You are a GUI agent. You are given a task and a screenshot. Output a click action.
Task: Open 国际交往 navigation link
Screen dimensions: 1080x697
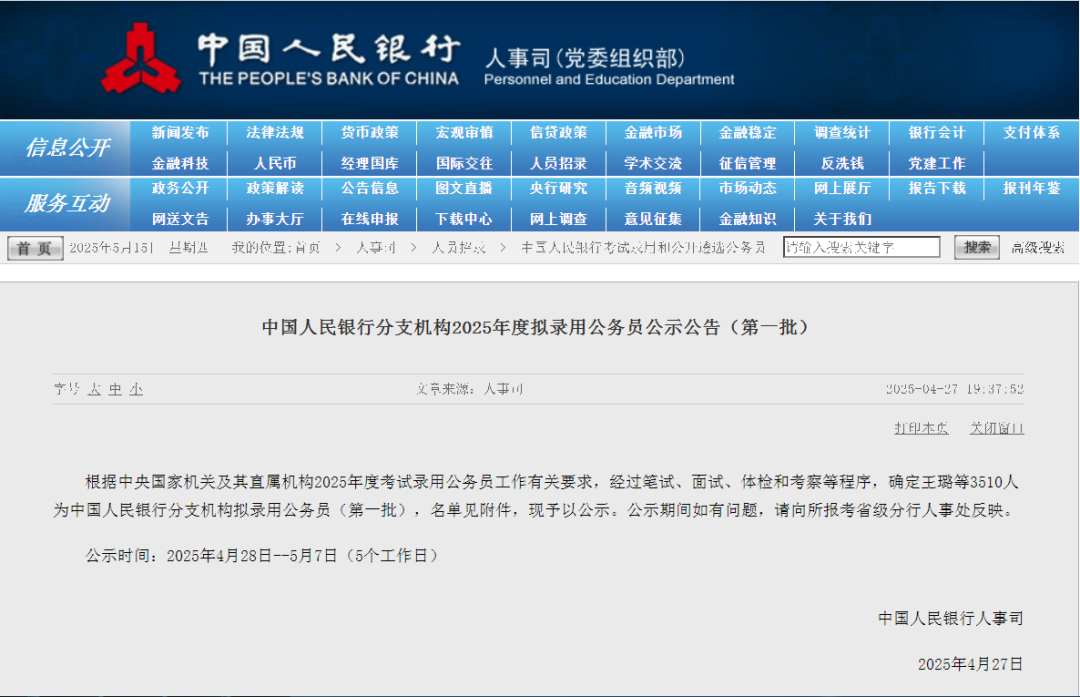point(464,163)
